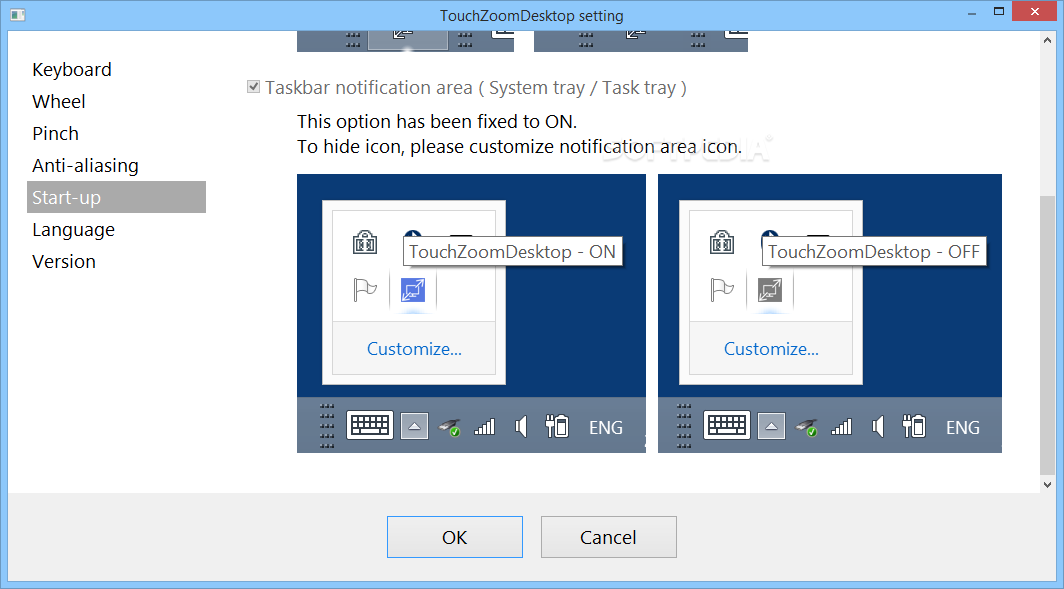
Task: Click ENG language indicator in OFF preview
Action: click(963, 427)
